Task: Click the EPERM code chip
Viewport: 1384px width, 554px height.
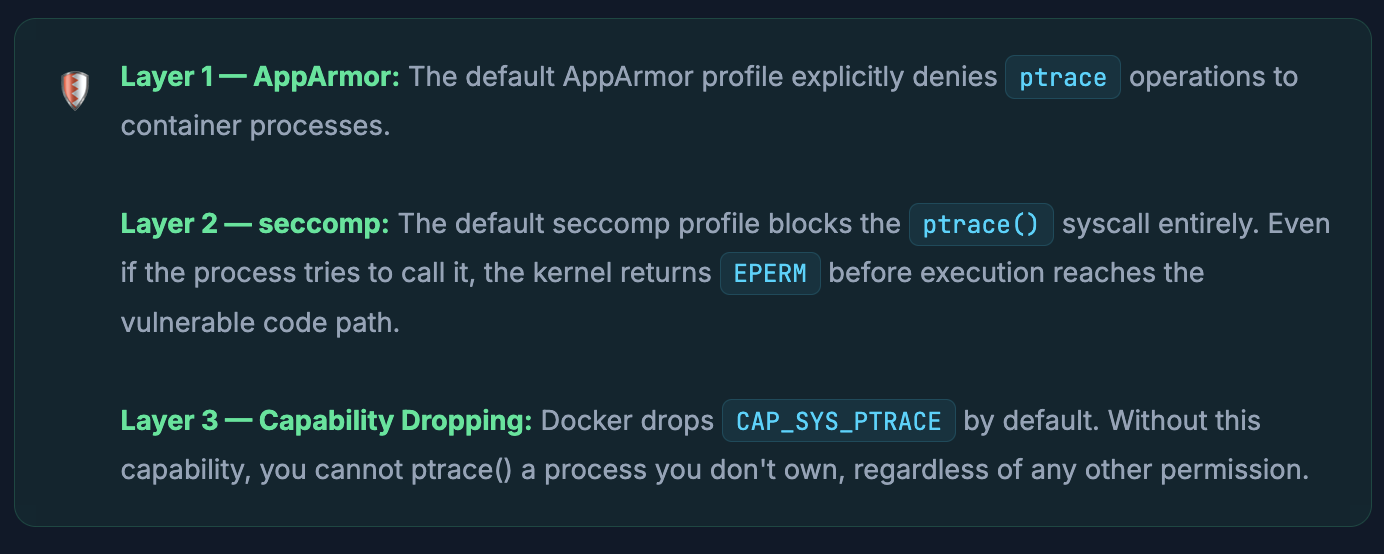Action: pyautogui.click(x=770, y=273)
